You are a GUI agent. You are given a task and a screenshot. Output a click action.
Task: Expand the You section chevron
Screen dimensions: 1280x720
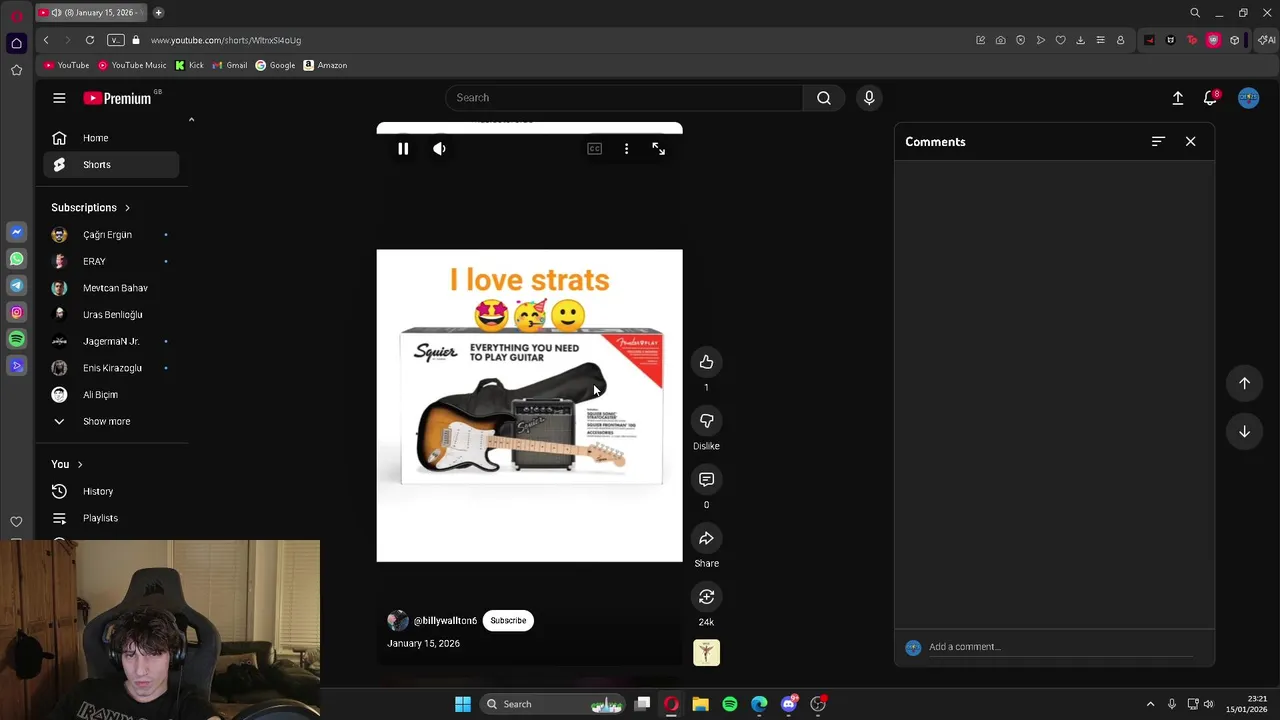coord(80,465)
